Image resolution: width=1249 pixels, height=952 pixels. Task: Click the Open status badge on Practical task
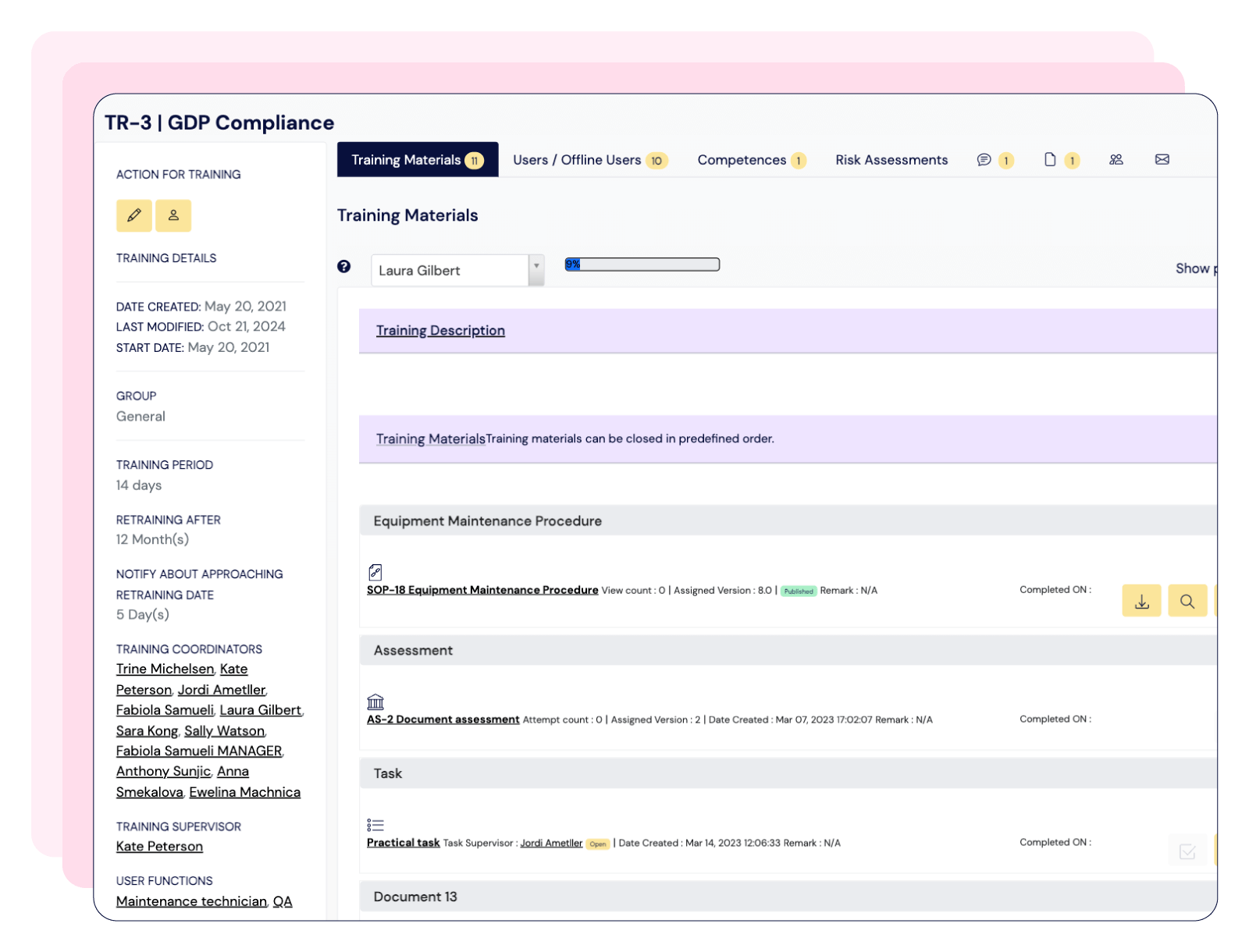pos(598,844)
